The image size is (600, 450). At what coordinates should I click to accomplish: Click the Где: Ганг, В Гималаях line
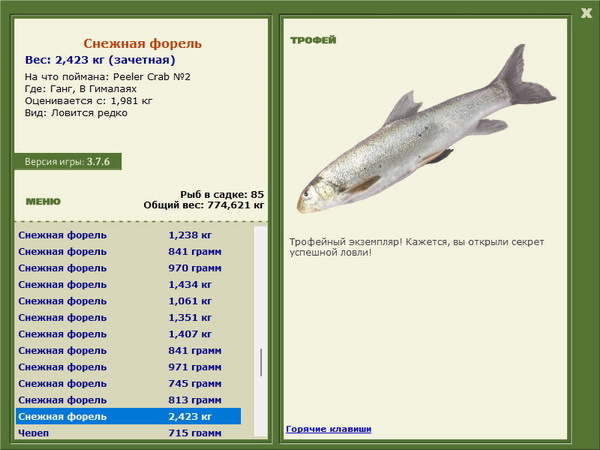pos(80,89)
